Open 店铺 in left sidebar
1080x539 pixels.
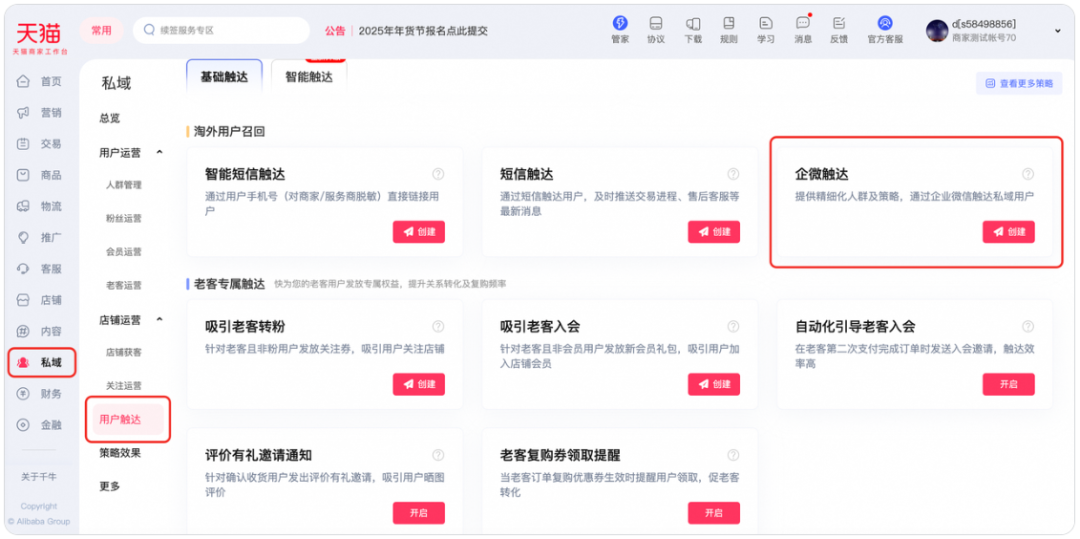click(39, 300)
